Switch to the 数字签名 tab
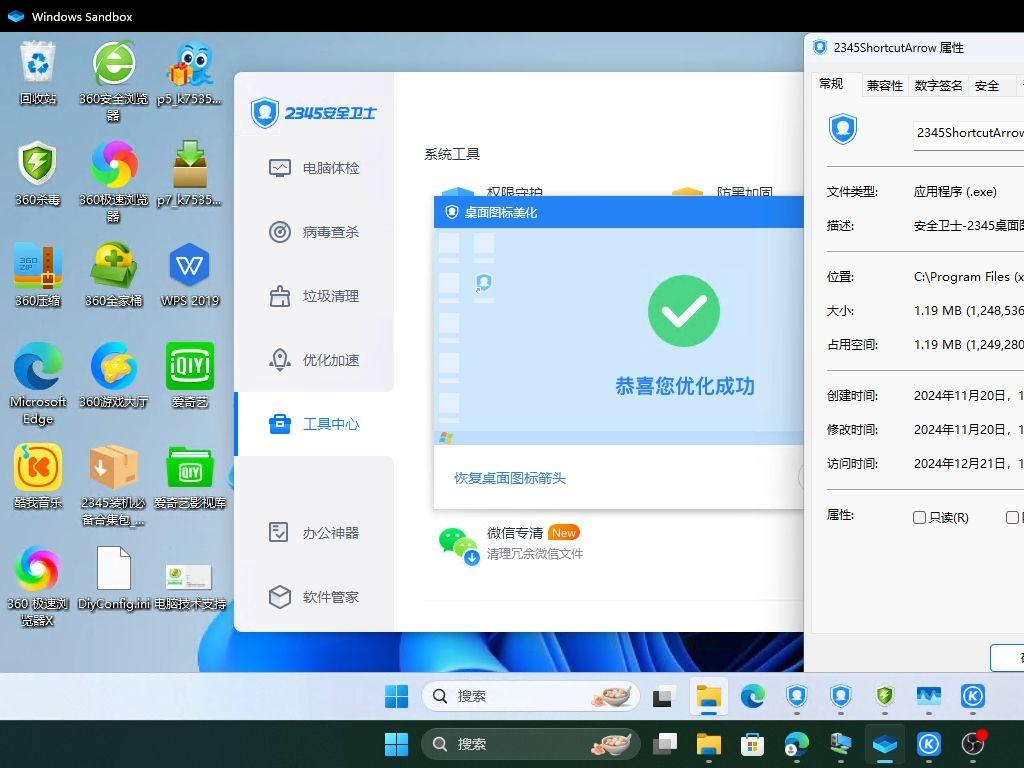The width and height of the screenshot is (1024, 768). [x=938, y=86]
